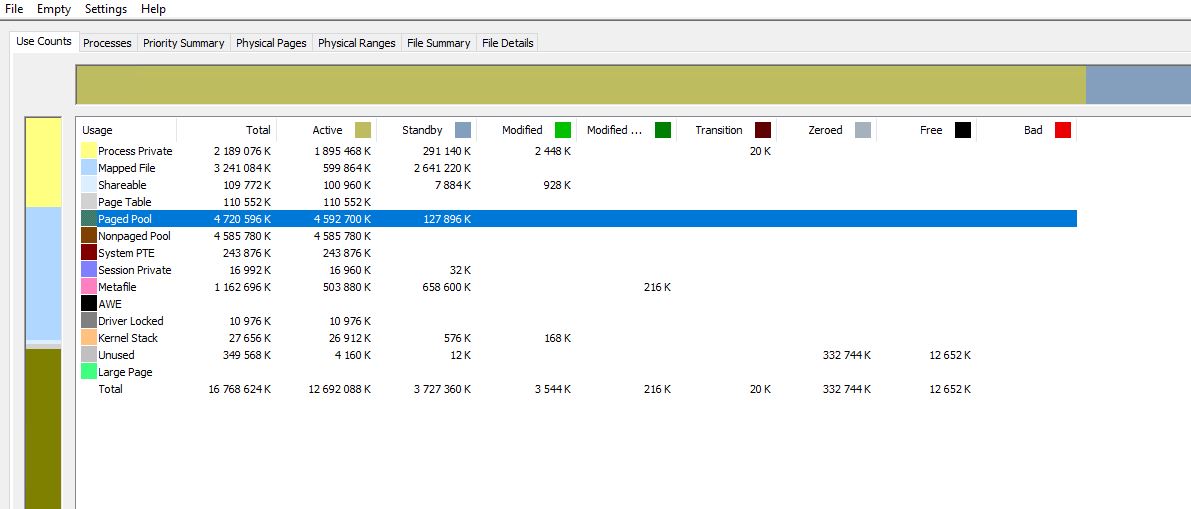Open the Help menu
This screenshot has width=1191, height=509.
coord(153,9)
